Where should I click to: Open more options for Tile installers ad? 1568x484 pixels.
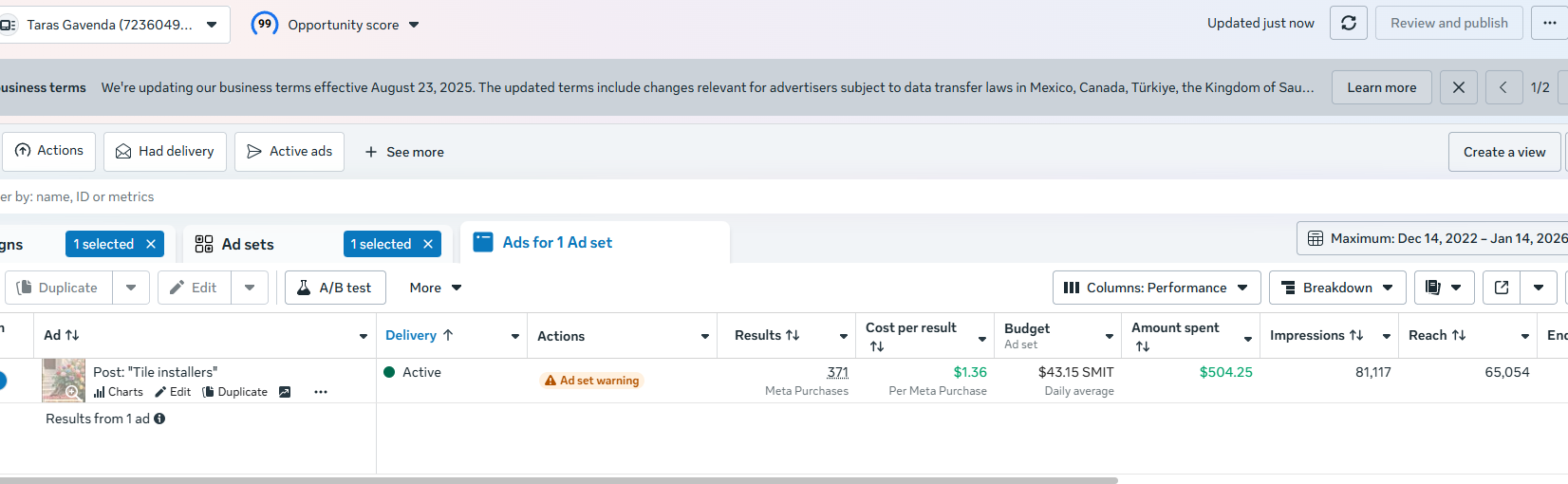[321, 392]
